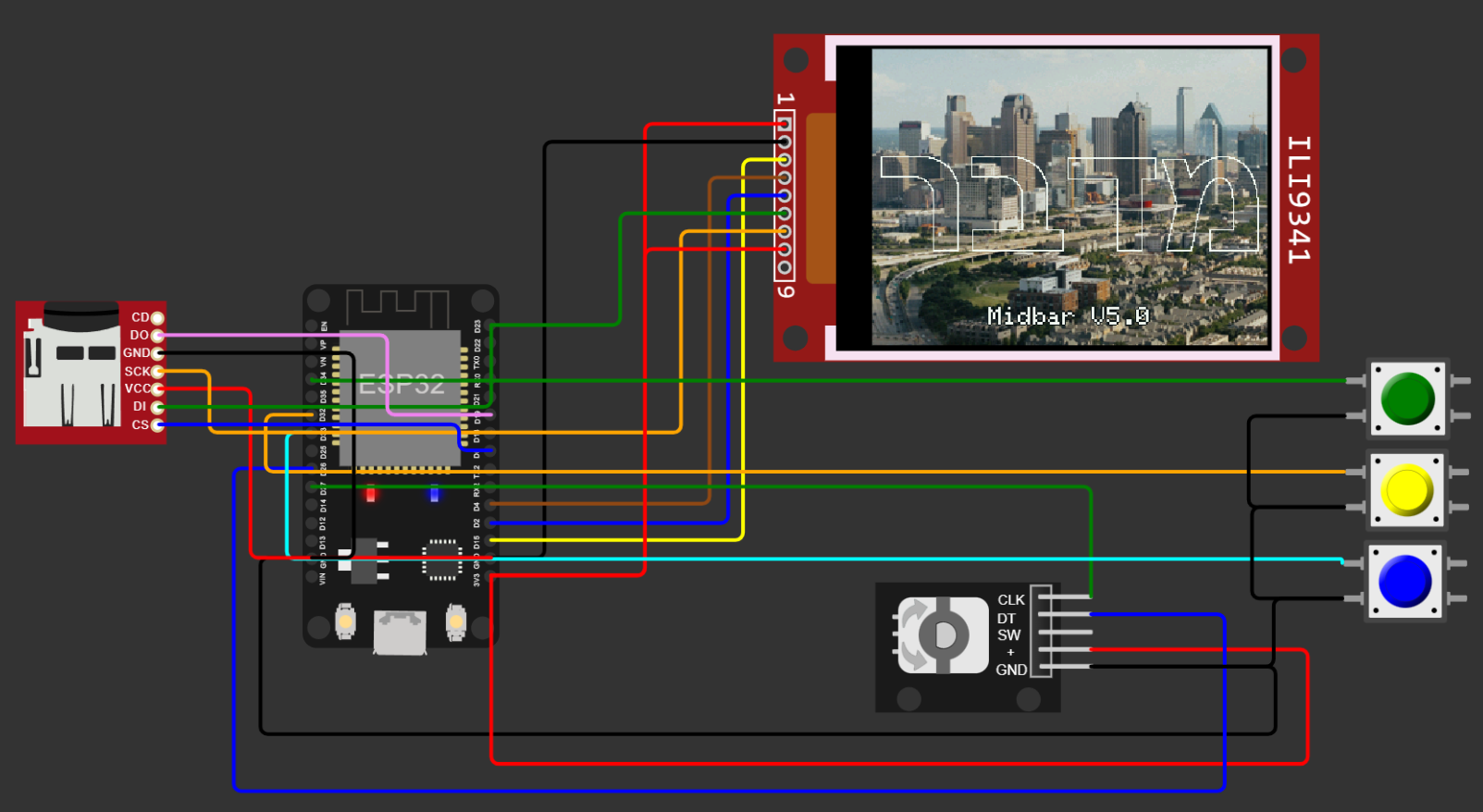Select pin 9 of the ILI9341 display header

pos(785,267)
